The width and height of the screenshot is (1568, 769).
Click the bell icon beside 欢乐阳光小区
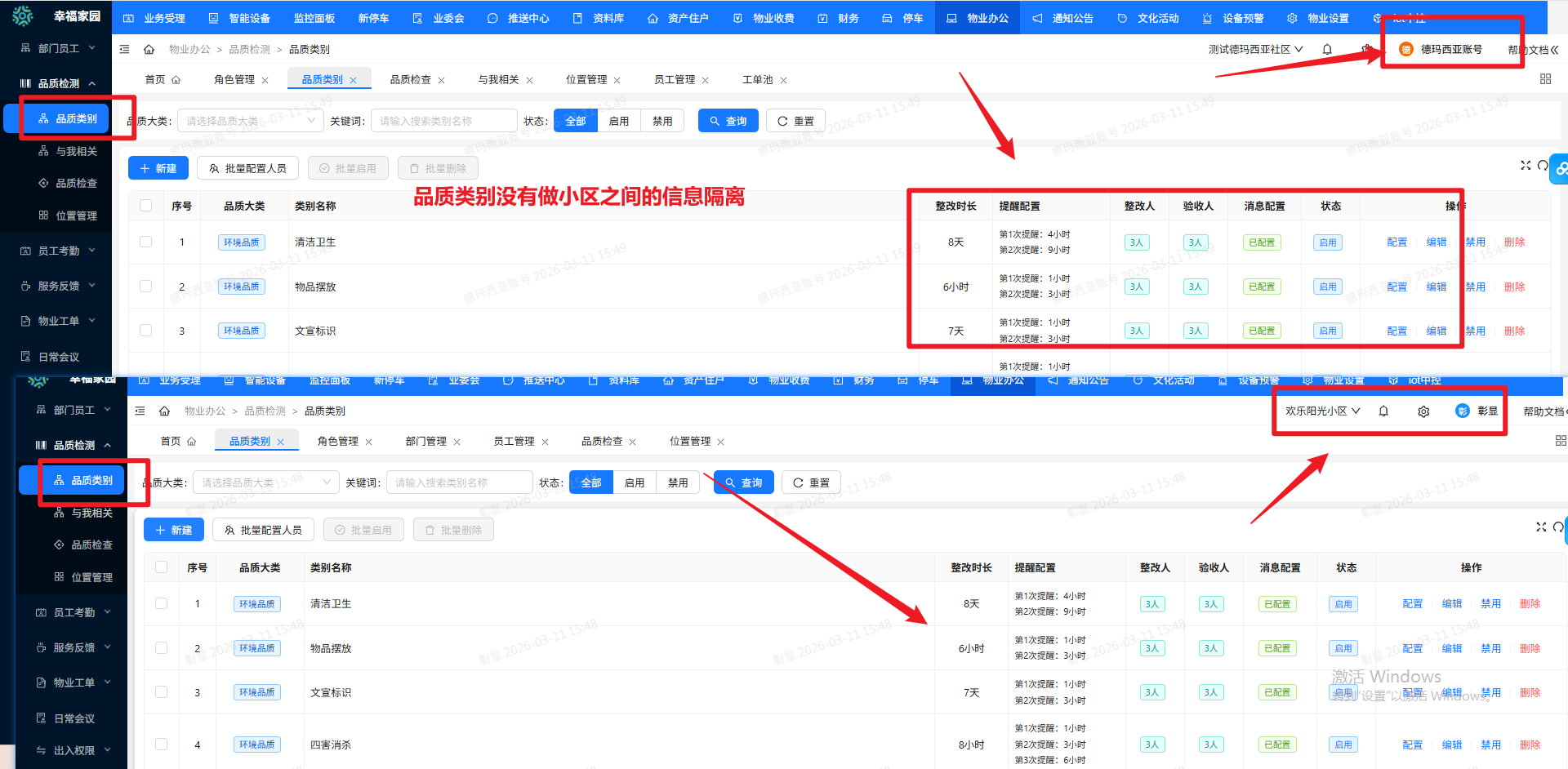click(x=1383, y=411)
